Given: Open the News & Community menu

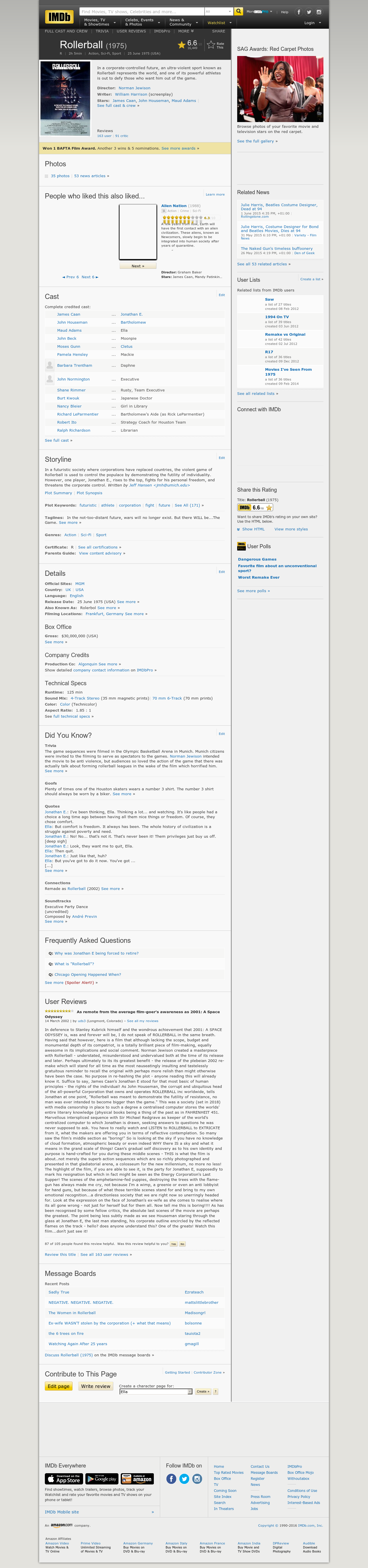Looking at the screenshot, I should 183,22.
